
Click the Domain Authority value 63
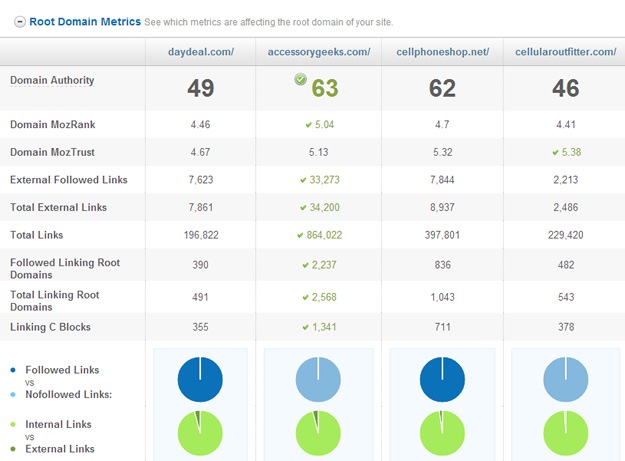[x=325, y=88]
